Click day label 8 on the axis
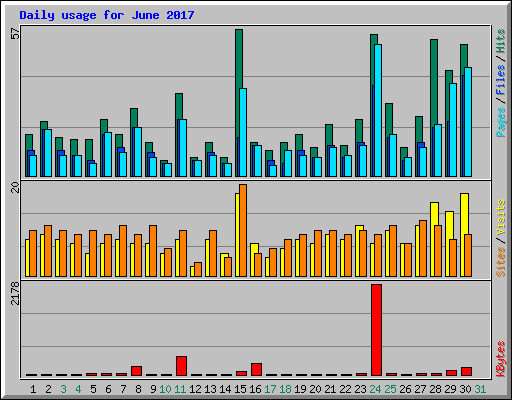 click(x=138, y=389)
